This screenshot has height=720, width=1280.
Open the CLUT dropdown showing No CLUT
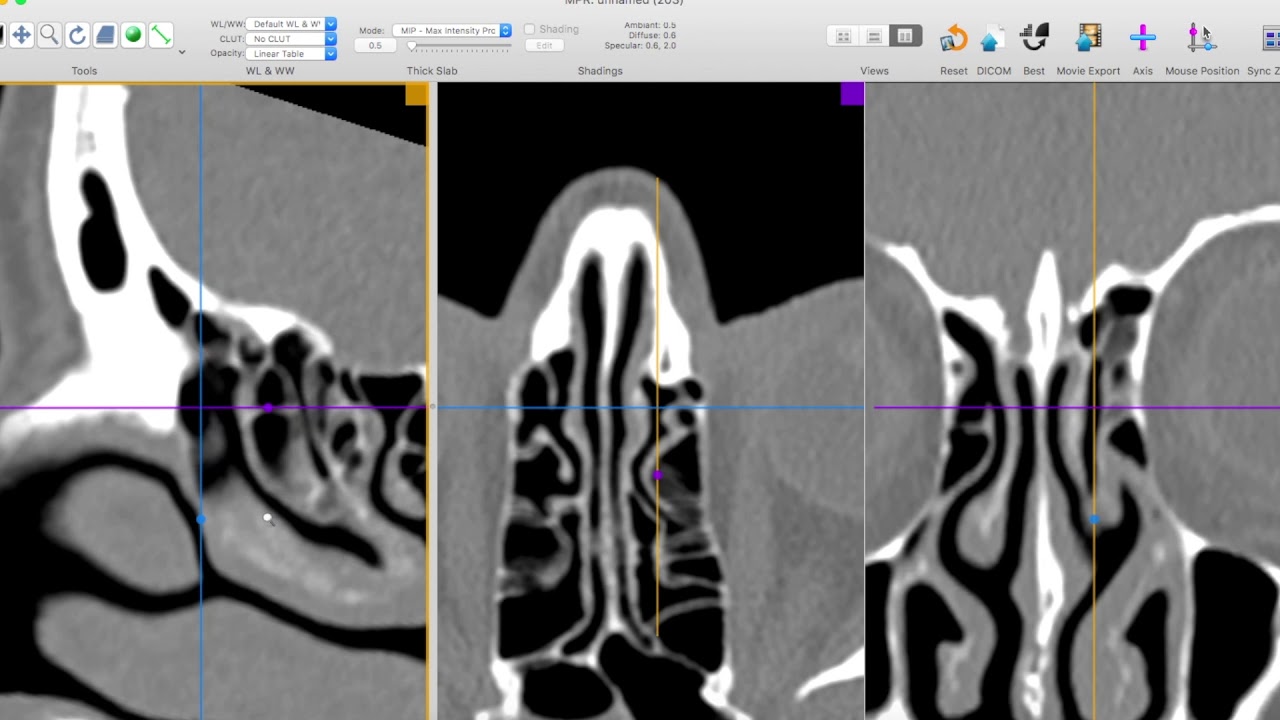(x=291, y=39)
